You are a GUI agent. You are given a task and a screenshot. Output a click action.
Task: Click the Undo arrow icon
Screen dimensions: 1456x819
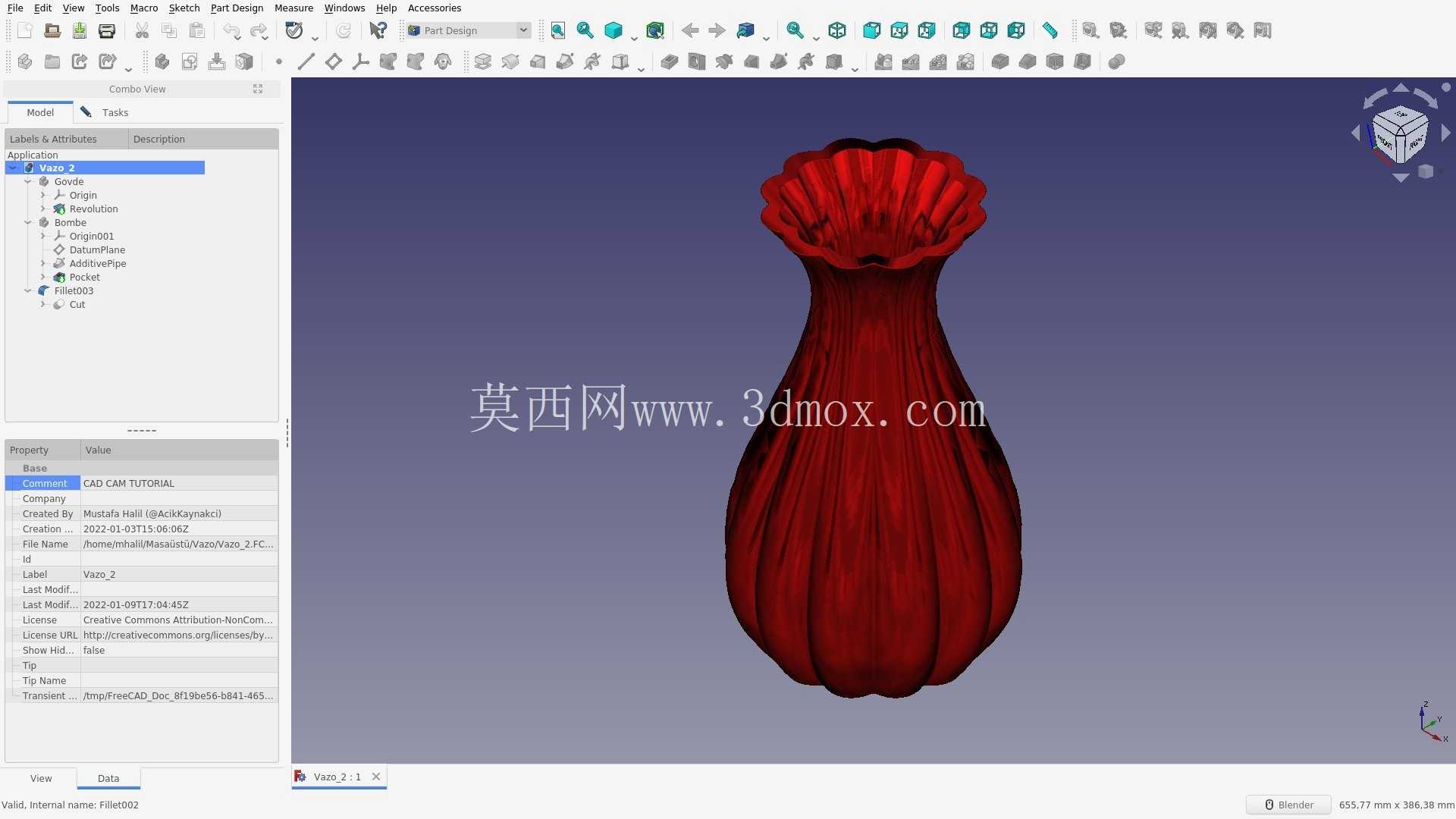[231, 30]
